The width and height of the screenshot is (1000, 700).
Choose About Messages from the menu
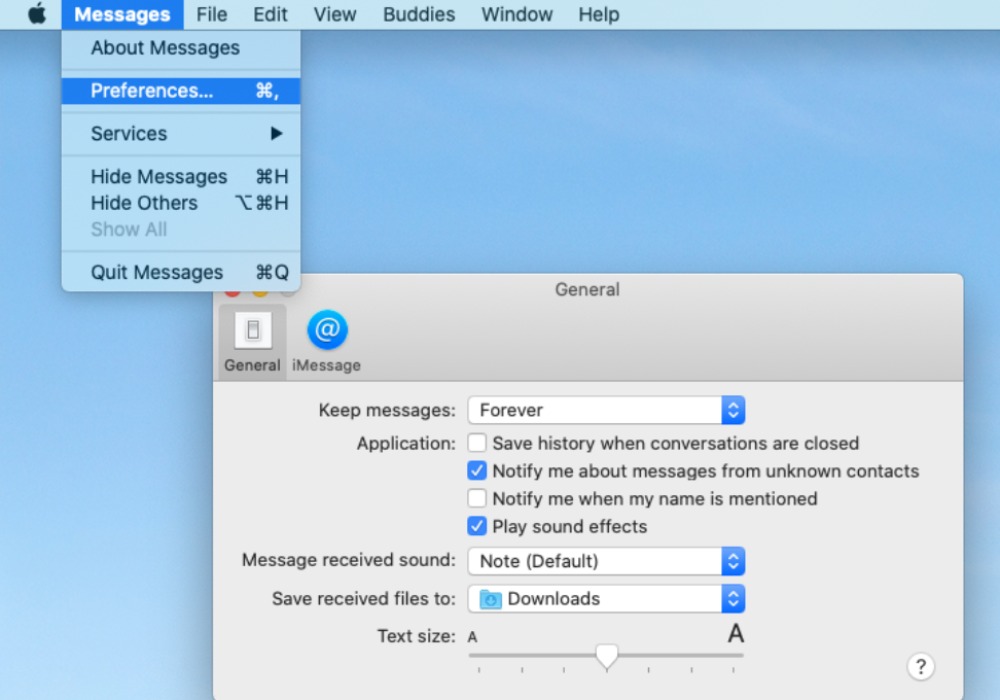pos(181,48)
